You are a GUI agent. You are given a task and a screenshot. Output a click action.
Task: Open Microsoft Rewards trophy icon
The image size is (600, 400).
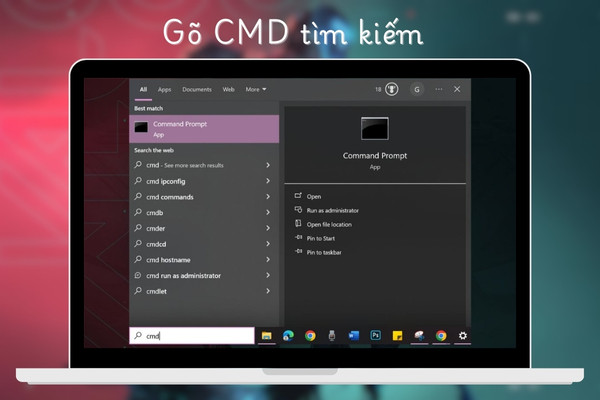(x=391, y=89)
